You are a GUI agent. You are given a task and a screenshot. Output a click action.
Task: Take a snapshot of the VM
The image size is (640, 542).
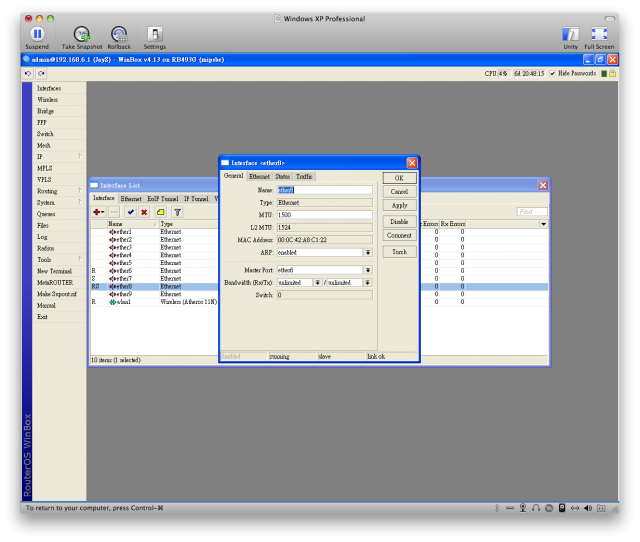(82, 34)
